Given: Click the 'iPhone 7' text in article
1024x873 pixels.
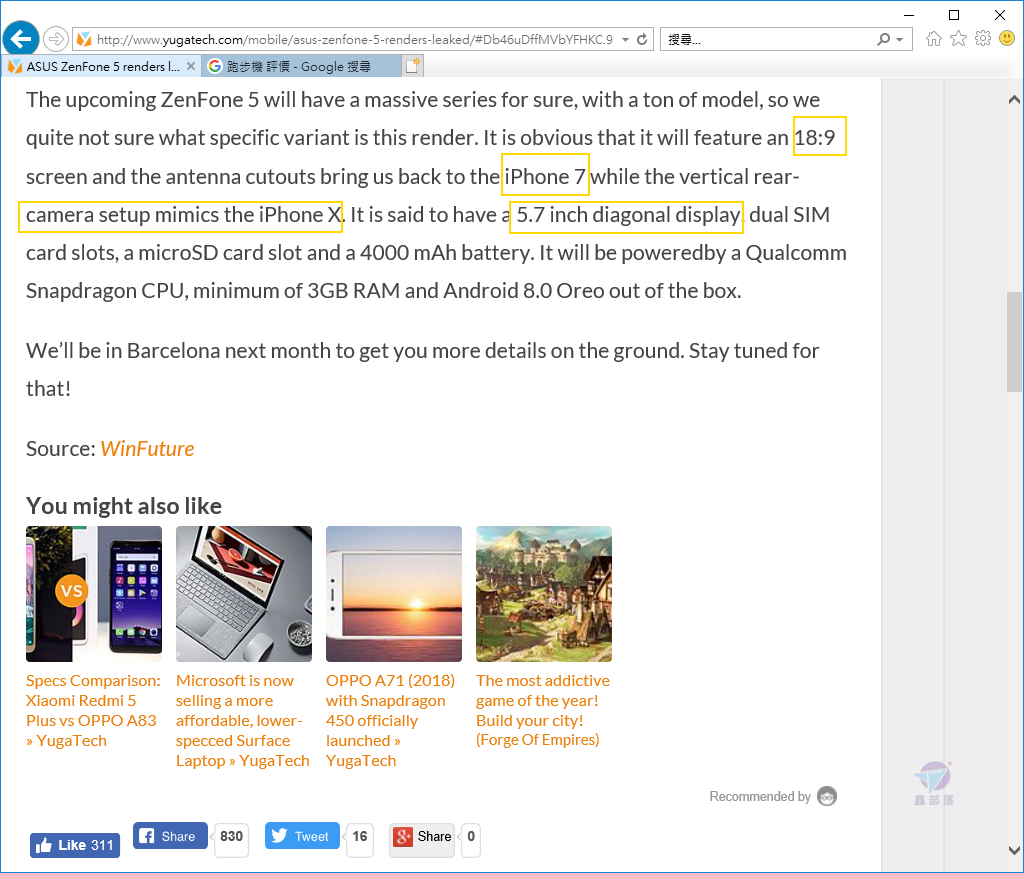Looking at the screenshot, I should pos(545,176).
